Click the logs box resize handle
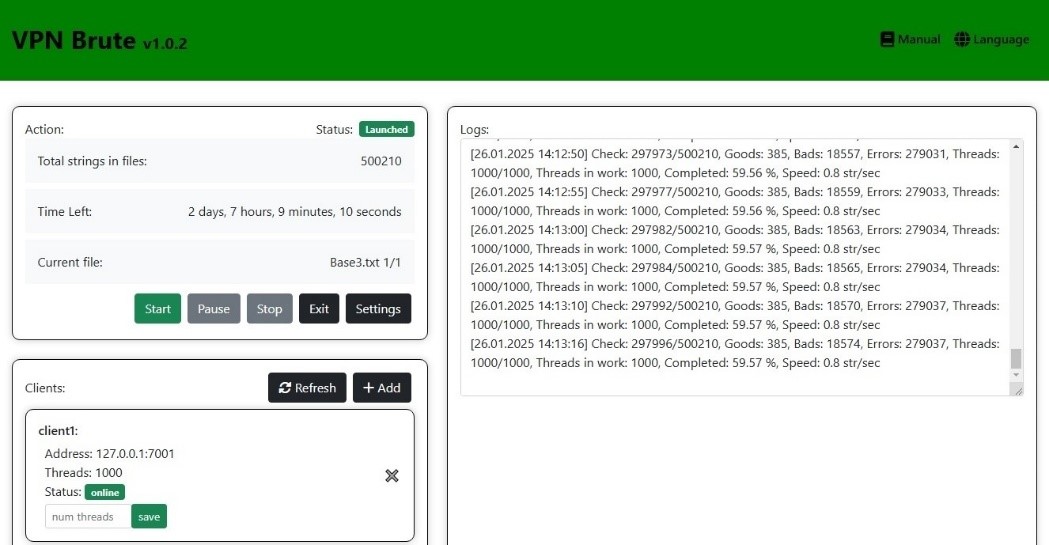Image resolution: width=1049 pixels, height=545 pixels. pyautogui.click(x=1018, y=391)
